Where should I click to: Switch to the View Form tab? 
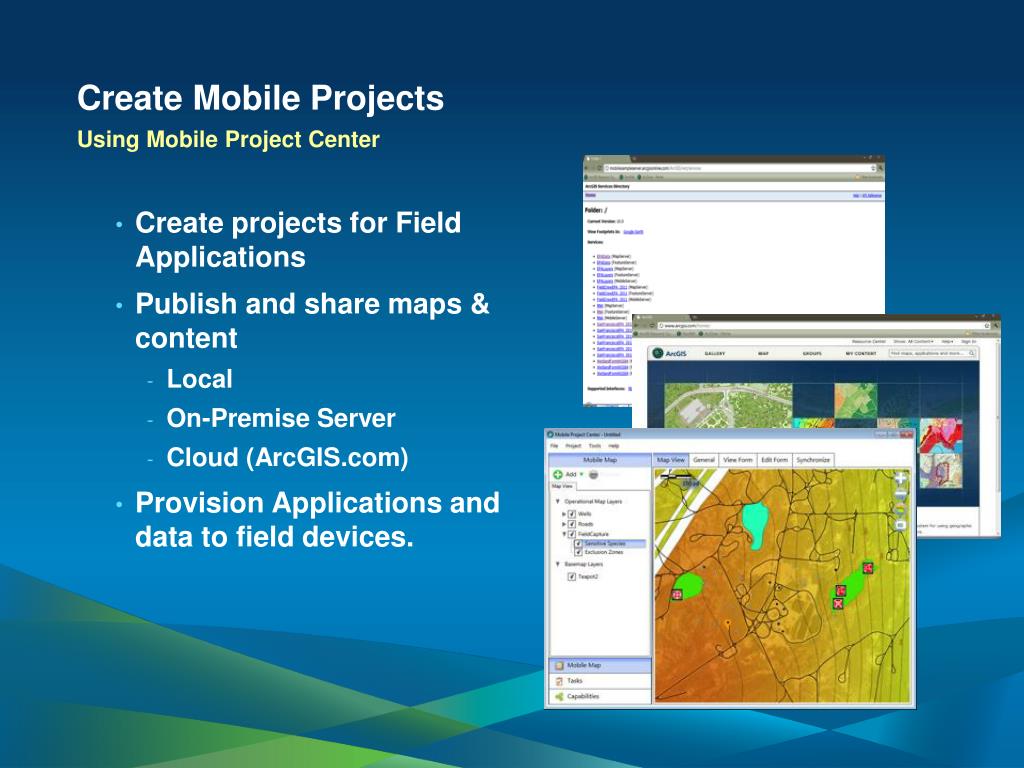738,460
